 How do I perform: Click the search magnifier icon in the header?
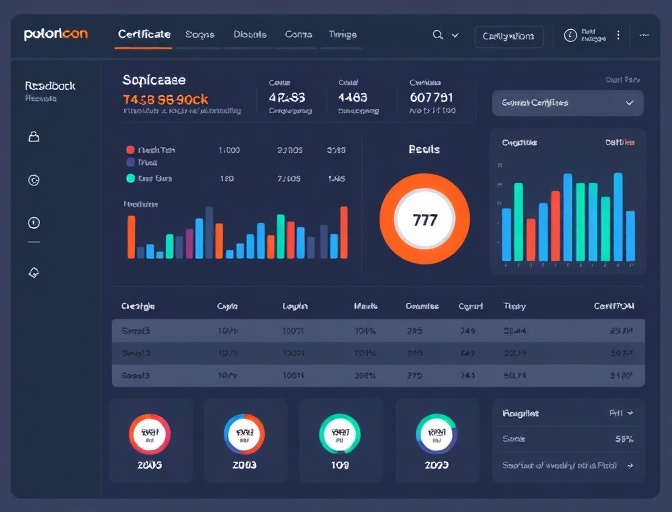click(437, 35)
